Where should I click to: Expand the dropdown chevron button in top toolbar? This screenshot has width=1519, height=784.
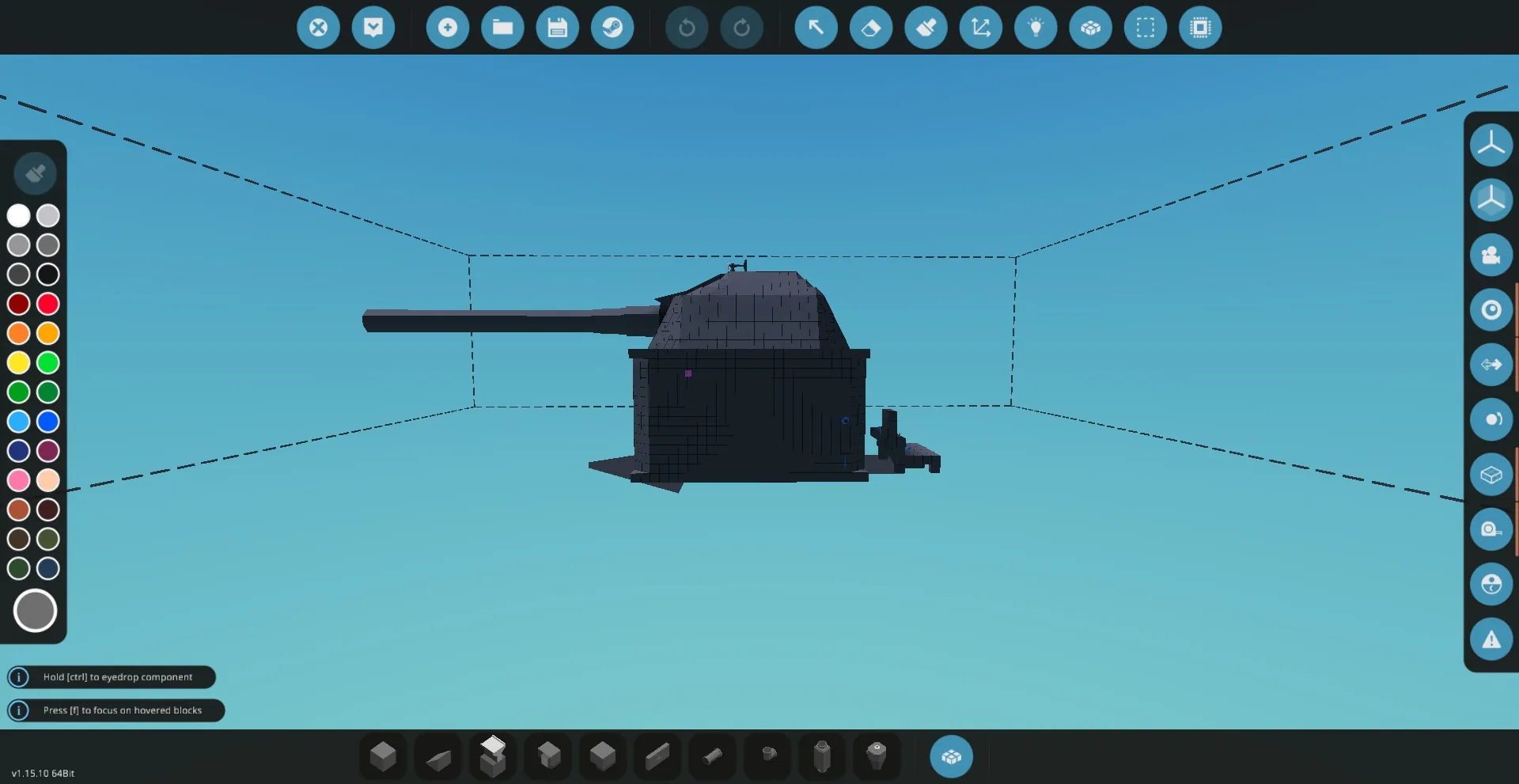(373, 28)
